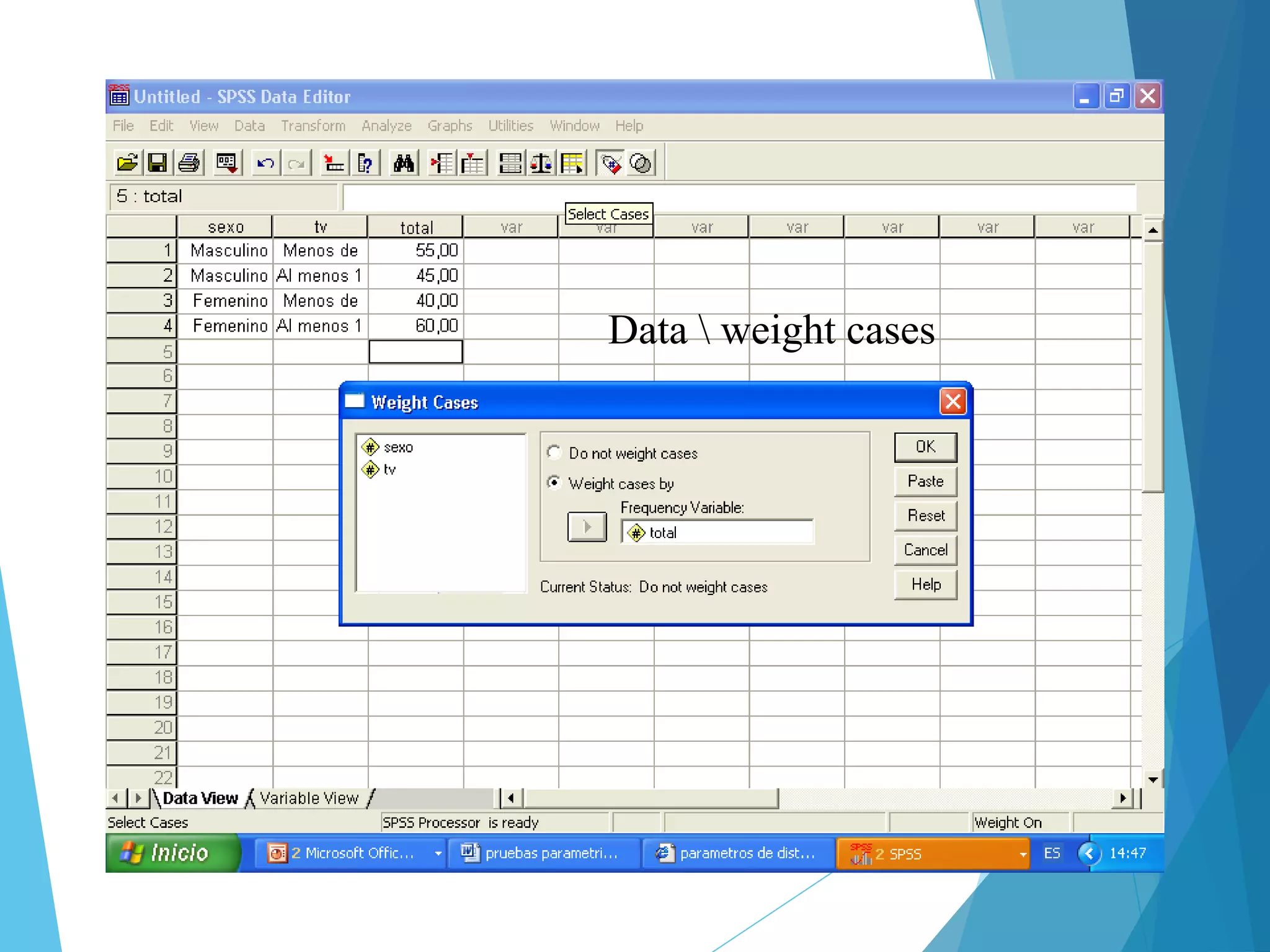Click the sexo variable icon in dialog list

pyautogui.click(x=370, y=447)
